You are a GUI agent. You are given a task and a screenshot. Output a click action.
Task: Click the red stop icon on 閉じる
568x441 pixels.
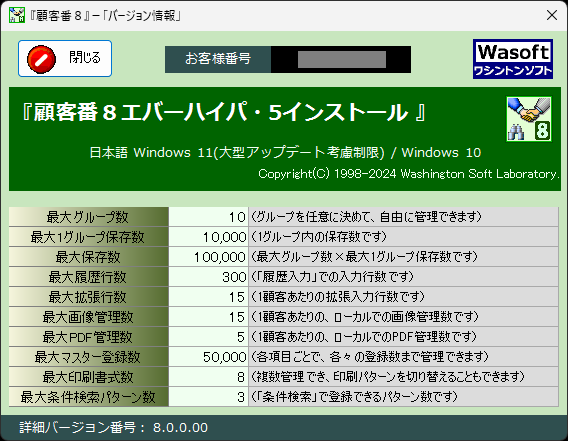pos(41,59)
